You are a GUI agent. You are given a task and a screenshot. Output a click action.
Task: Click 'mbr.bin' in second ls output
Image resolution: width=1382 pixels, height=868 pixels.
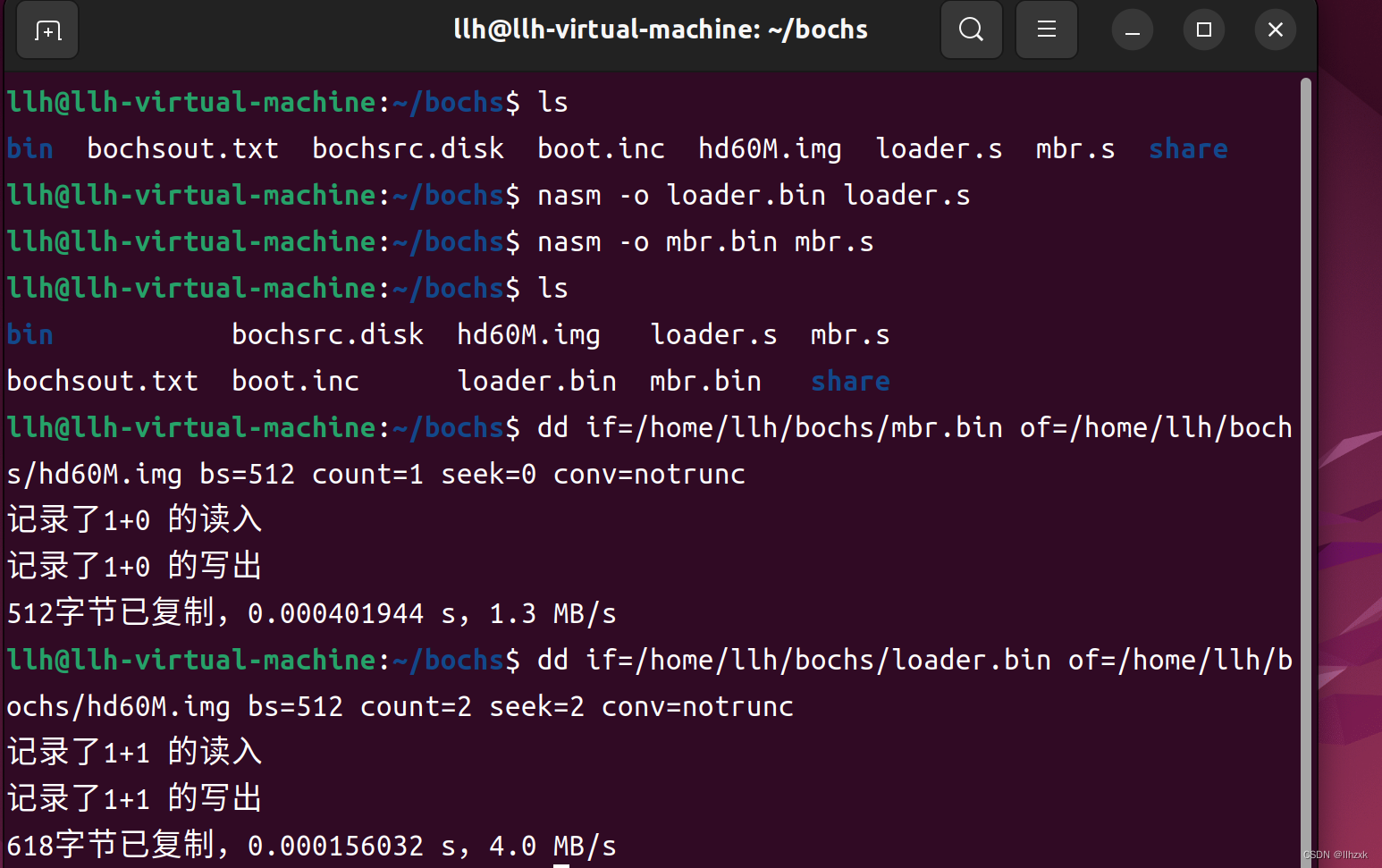(x=705, y=381)
